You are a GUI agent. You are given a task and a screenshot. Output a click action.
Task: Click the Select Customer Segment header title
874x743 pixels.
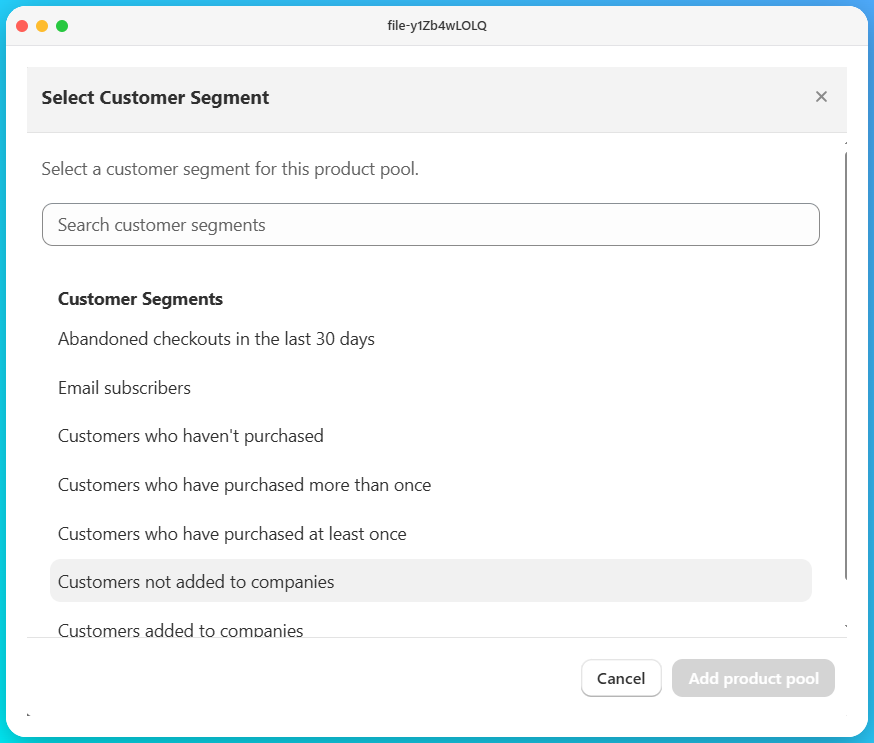(156, 98)
